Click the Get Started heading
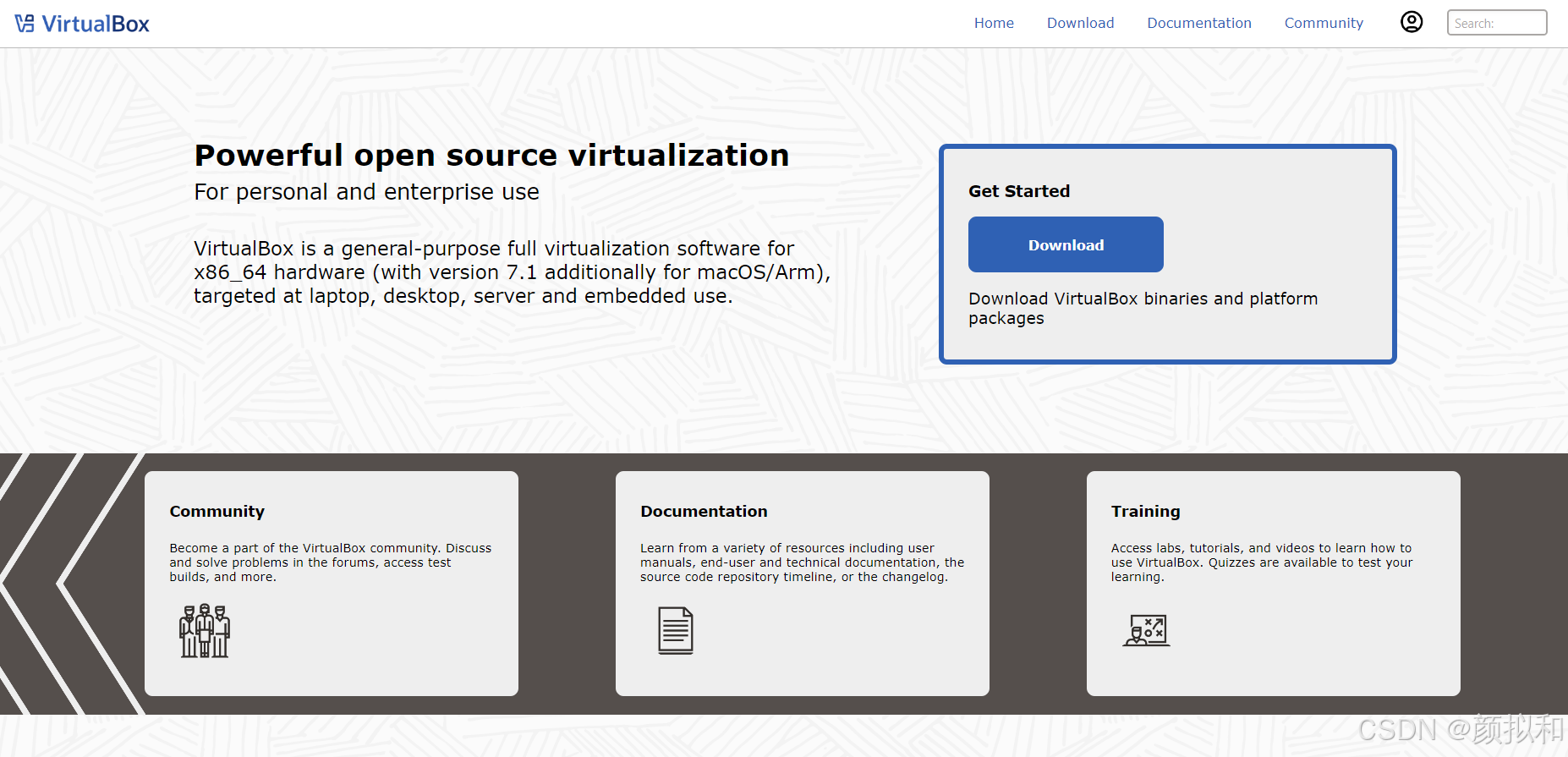This screenshot has width=1568, height=757. (x=1019, y=191)
